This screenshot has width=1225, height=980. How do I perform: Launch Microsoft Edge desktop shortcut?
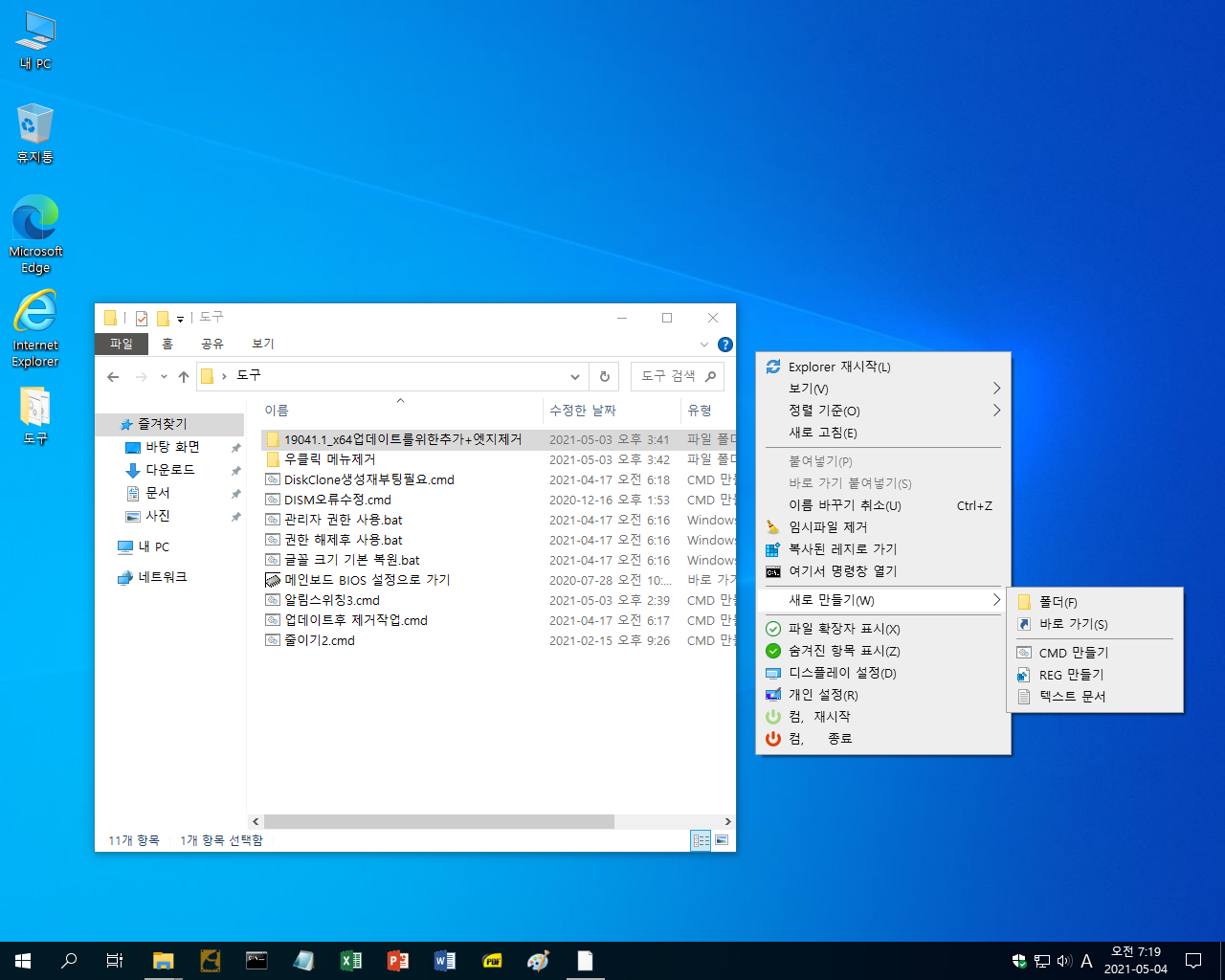point(35,234)
